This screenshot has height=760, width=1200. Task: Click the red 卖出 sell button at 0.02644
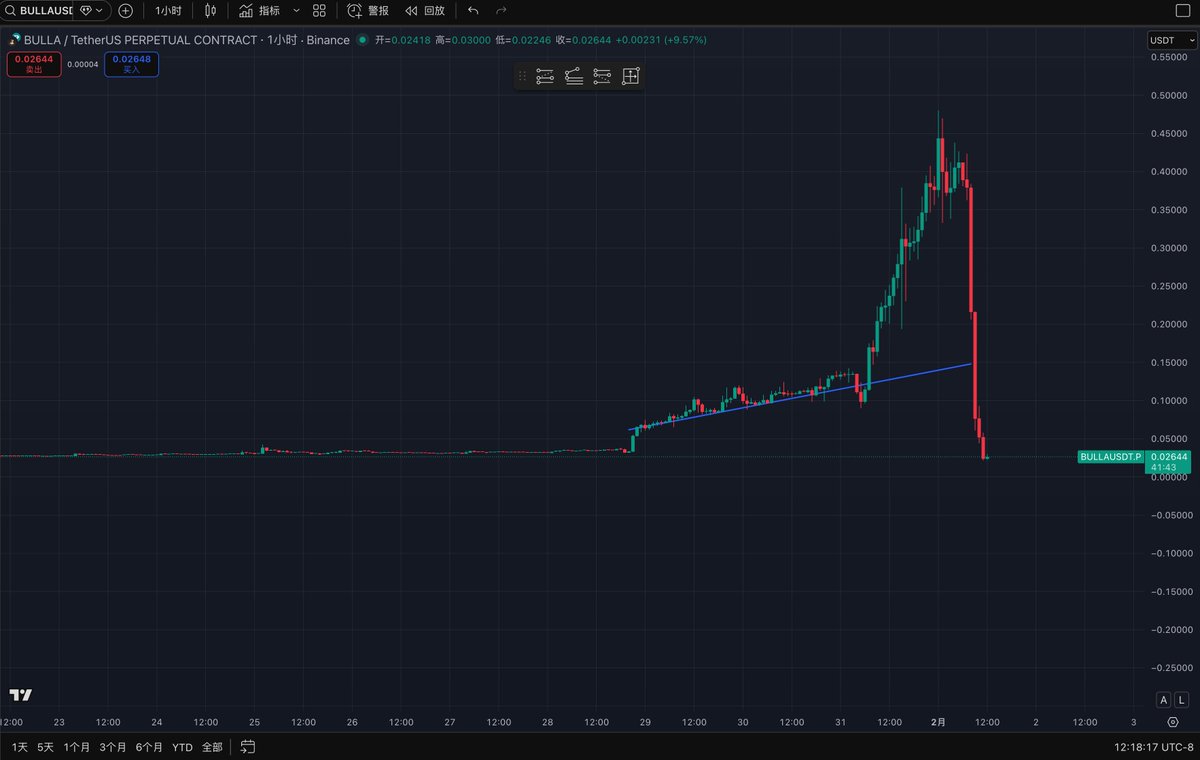click(x=34, y=64)
